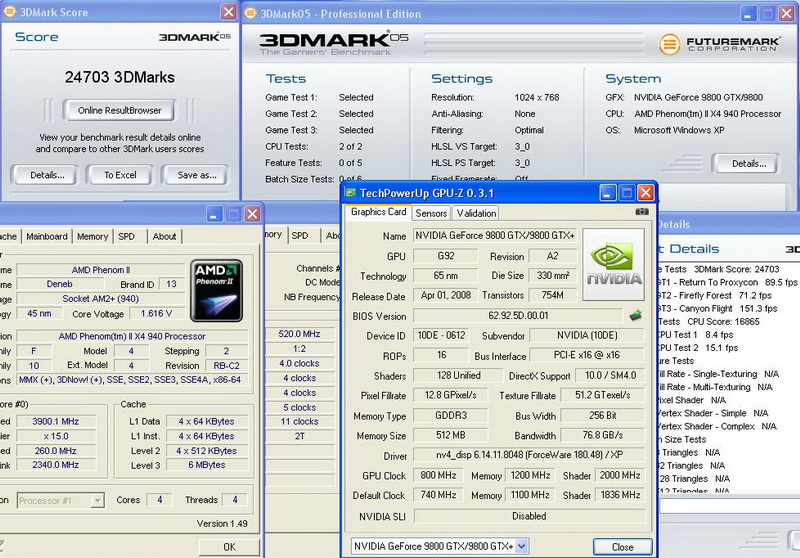Open the graphics card selection dropdown in GPU-Z
800x558 pixels.
point(440,546)
